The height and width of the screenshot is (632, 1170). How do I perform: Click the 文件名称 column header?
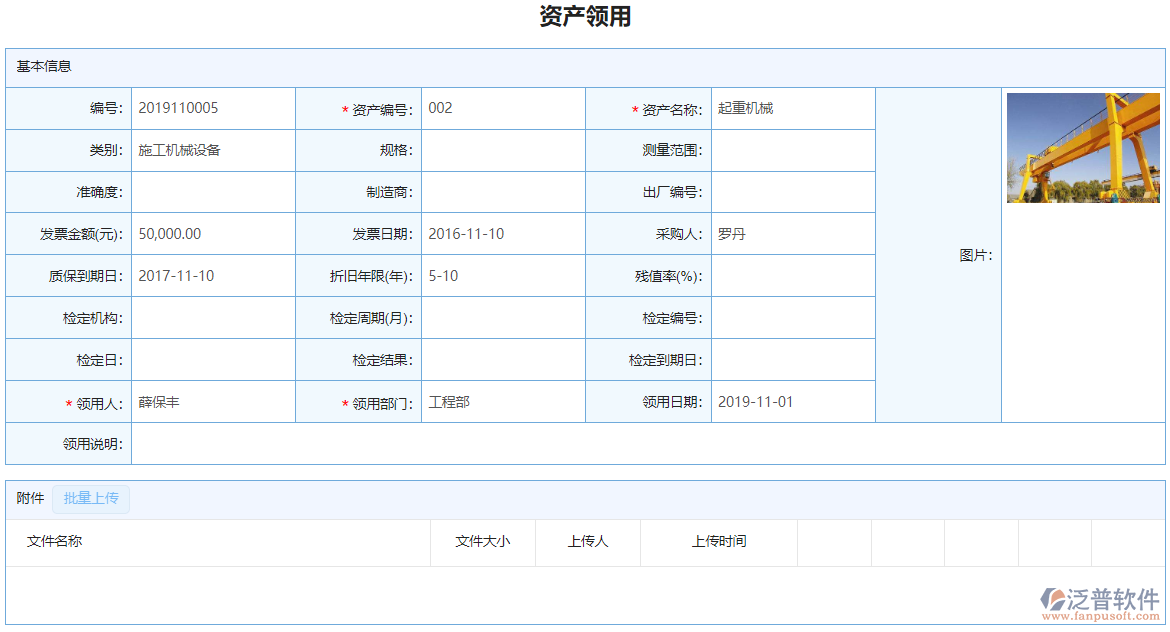[55, 541]
